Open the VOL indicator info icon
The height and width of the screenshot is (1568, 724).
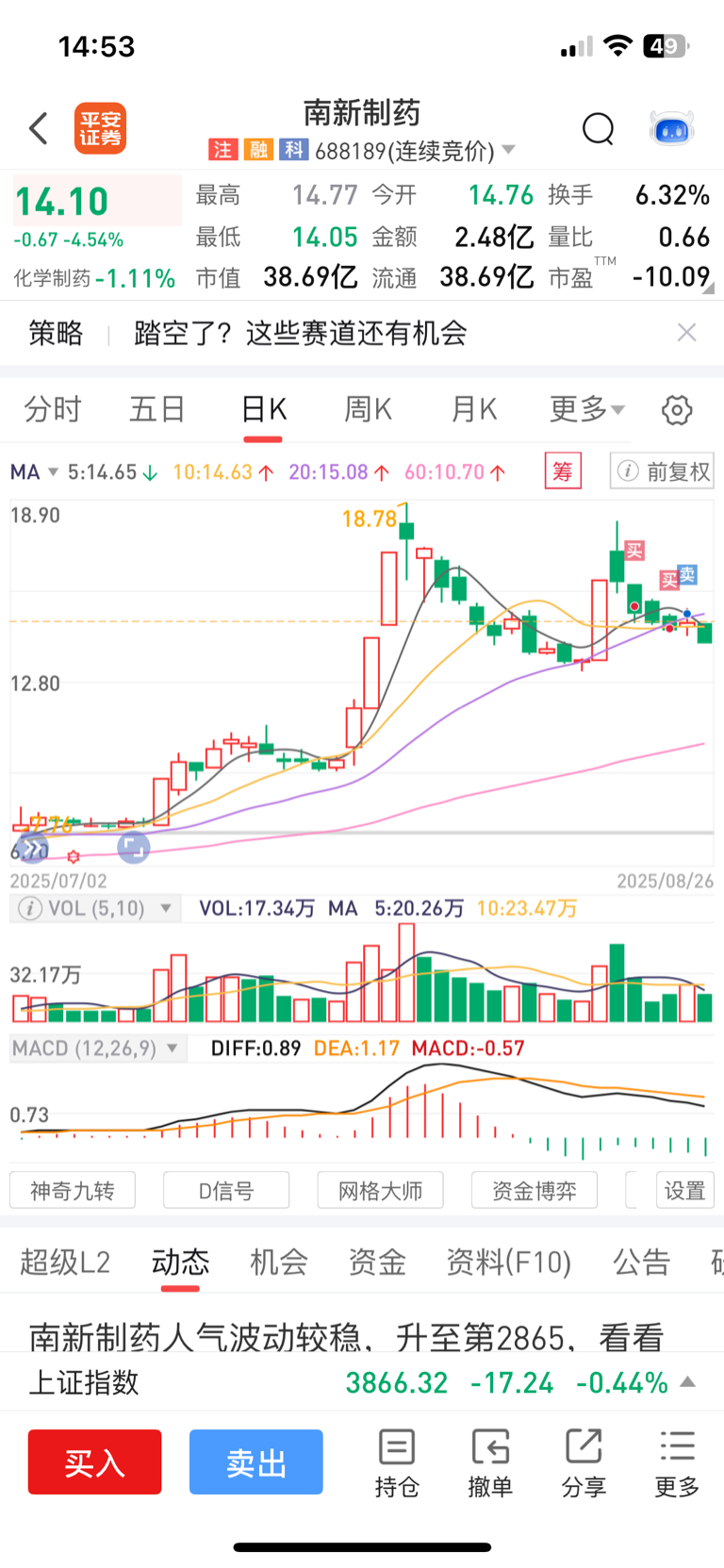pyautogui.click(x=30, y=909)
